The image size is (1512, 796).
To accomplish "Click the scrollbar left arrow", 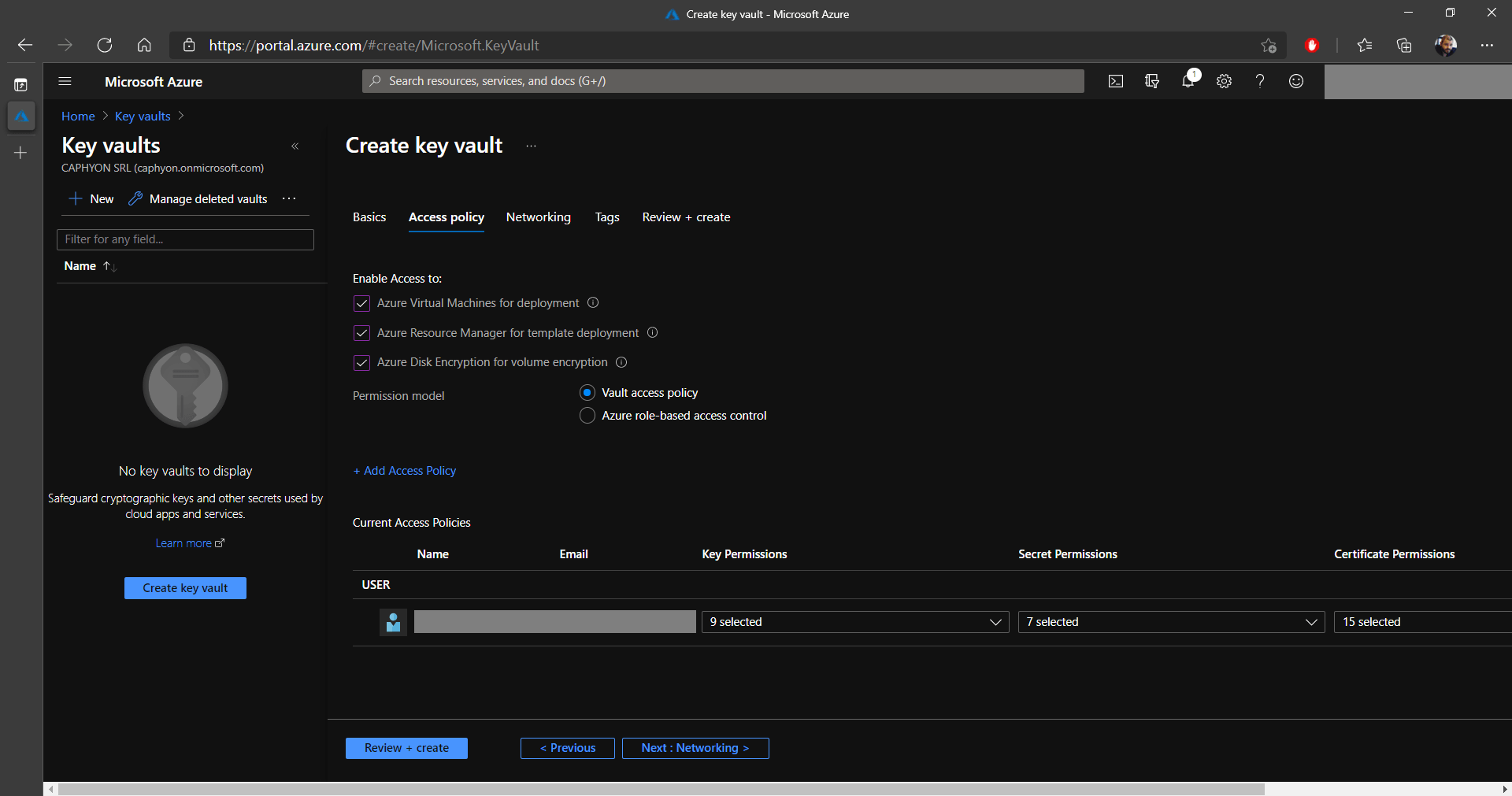I will (x=51, y=789).
